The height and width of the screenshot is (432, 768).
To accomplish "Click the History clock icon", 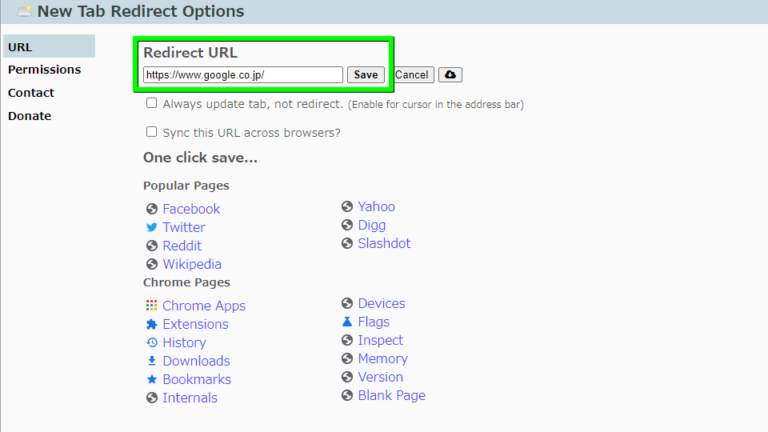I will point(152,343).
